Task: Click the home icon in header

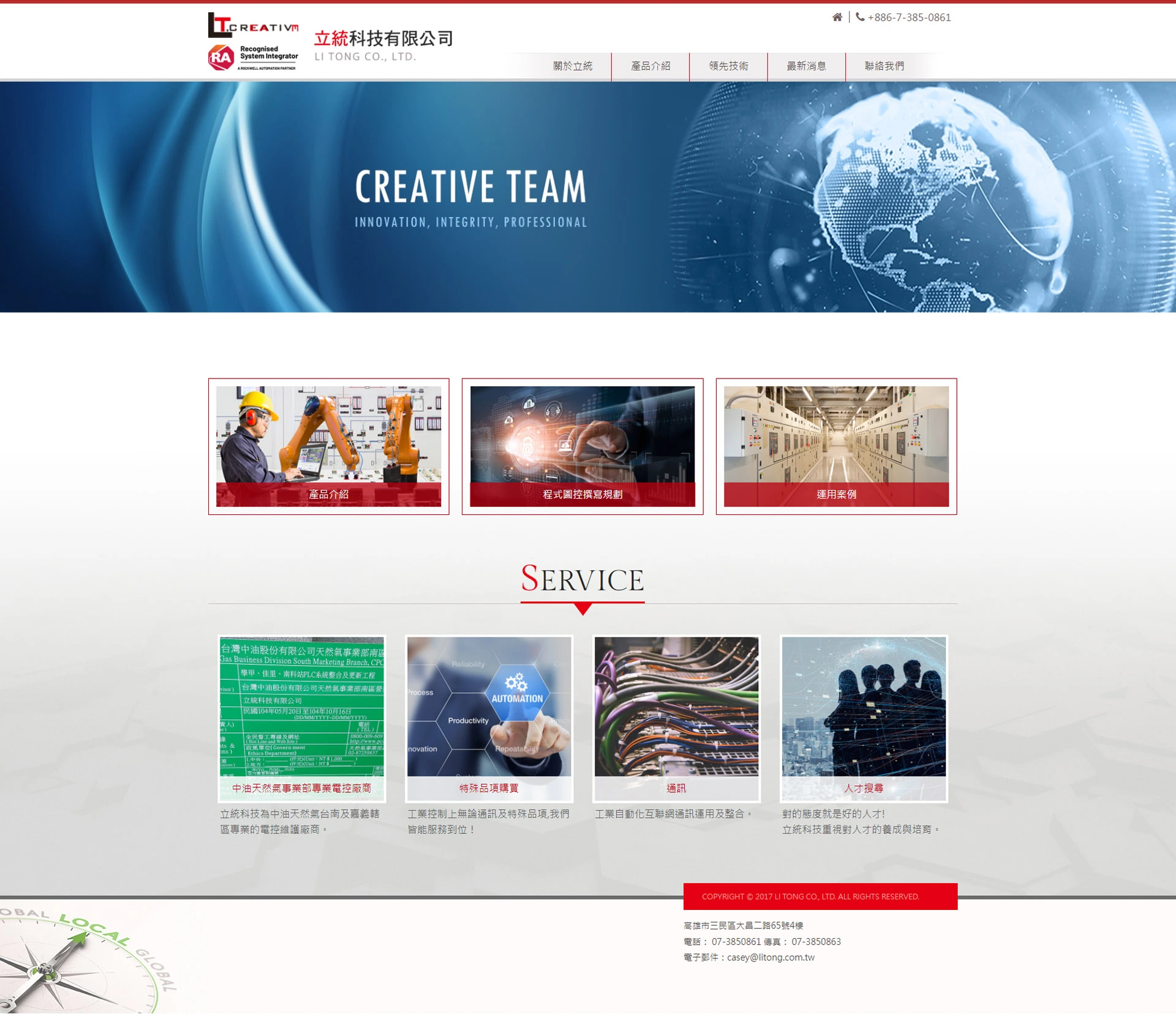Action: (837, 17)
